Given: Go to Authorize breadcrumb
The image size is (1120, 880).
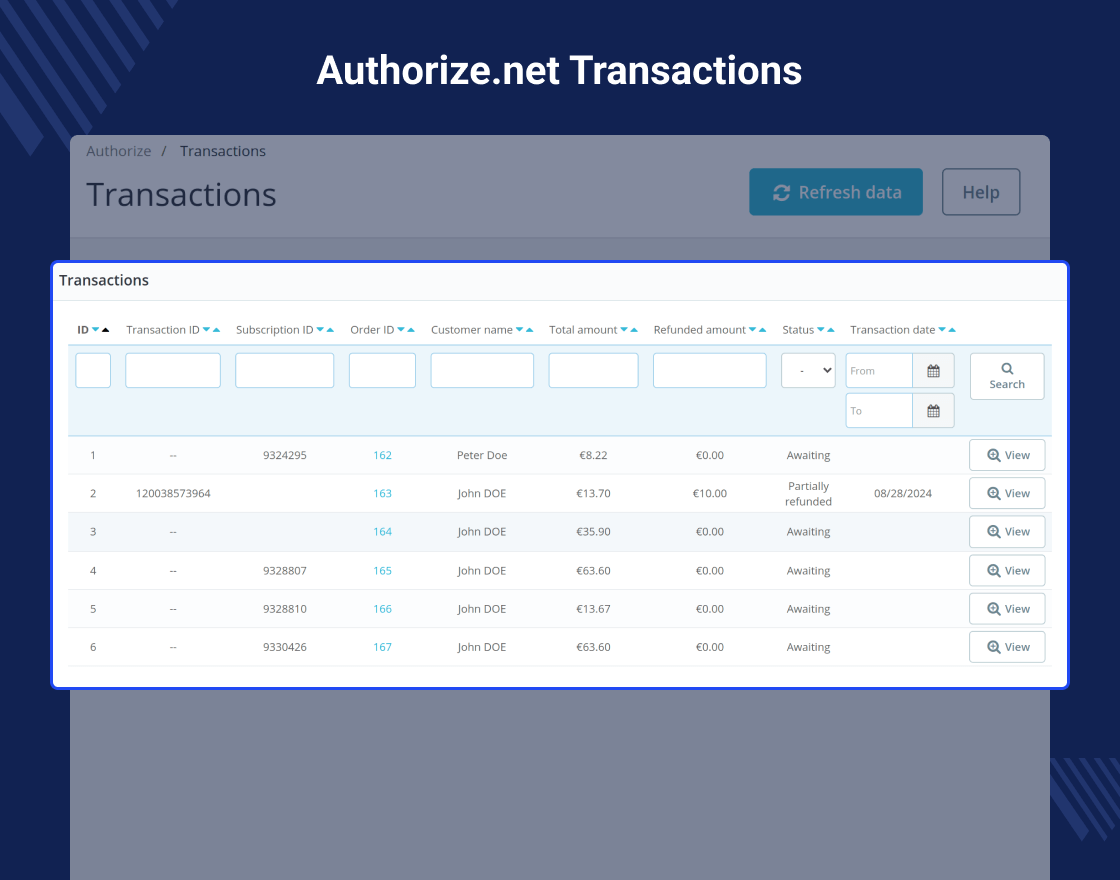Looking at the screenshot, I should click(119, 151).
